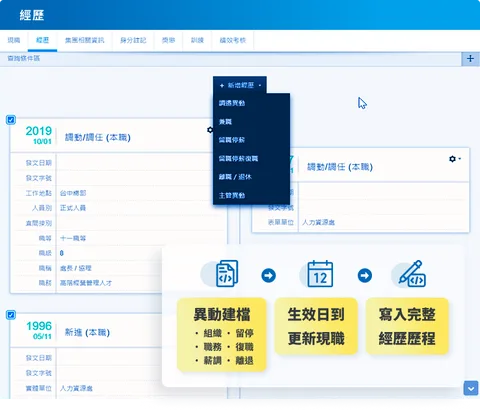Click the 工作地點 label in the 2019 card
The height and width of the screenshot is (410, 480).
[39, 193]
